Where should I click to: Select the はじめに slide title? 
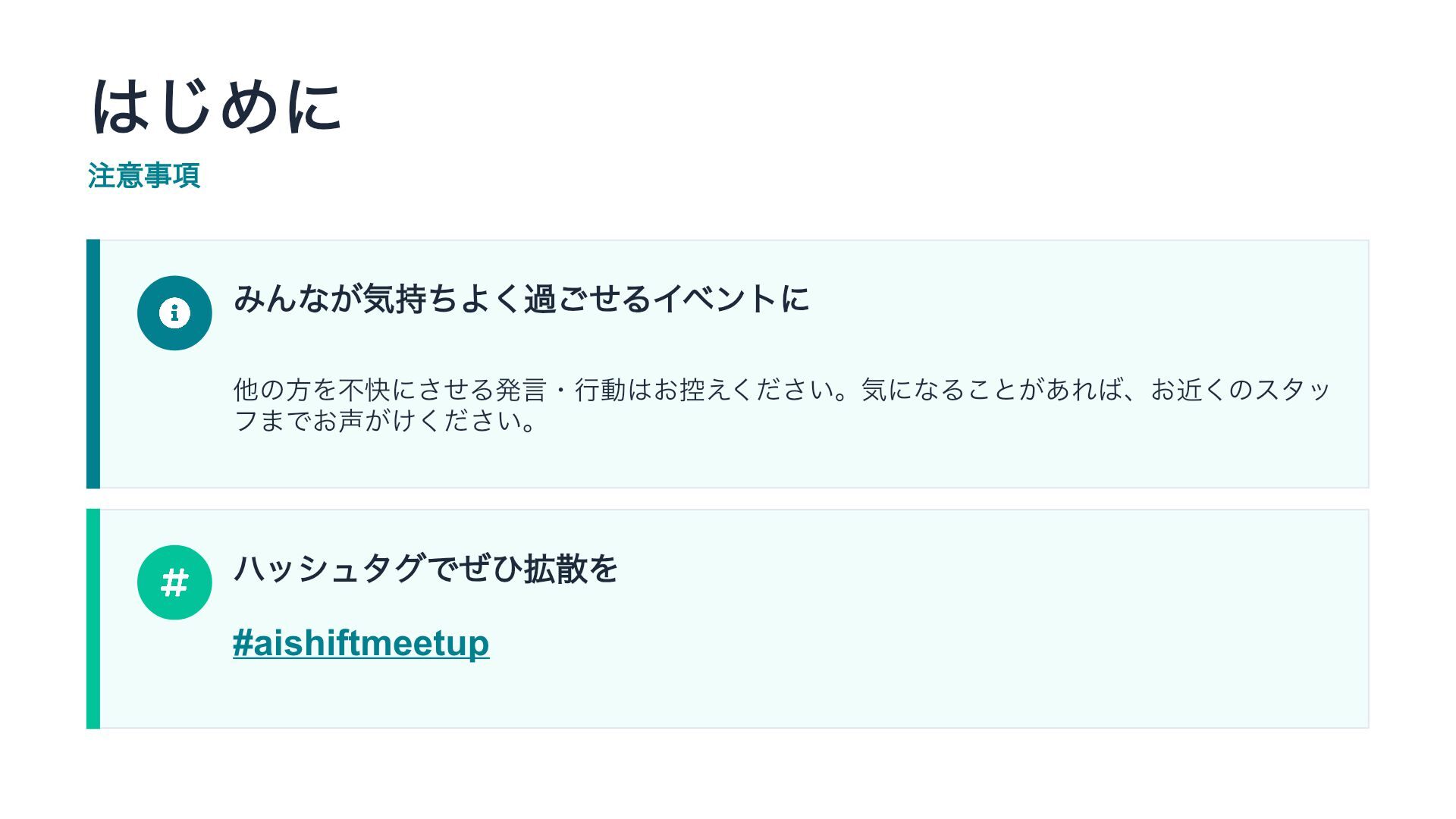[217, 107]
